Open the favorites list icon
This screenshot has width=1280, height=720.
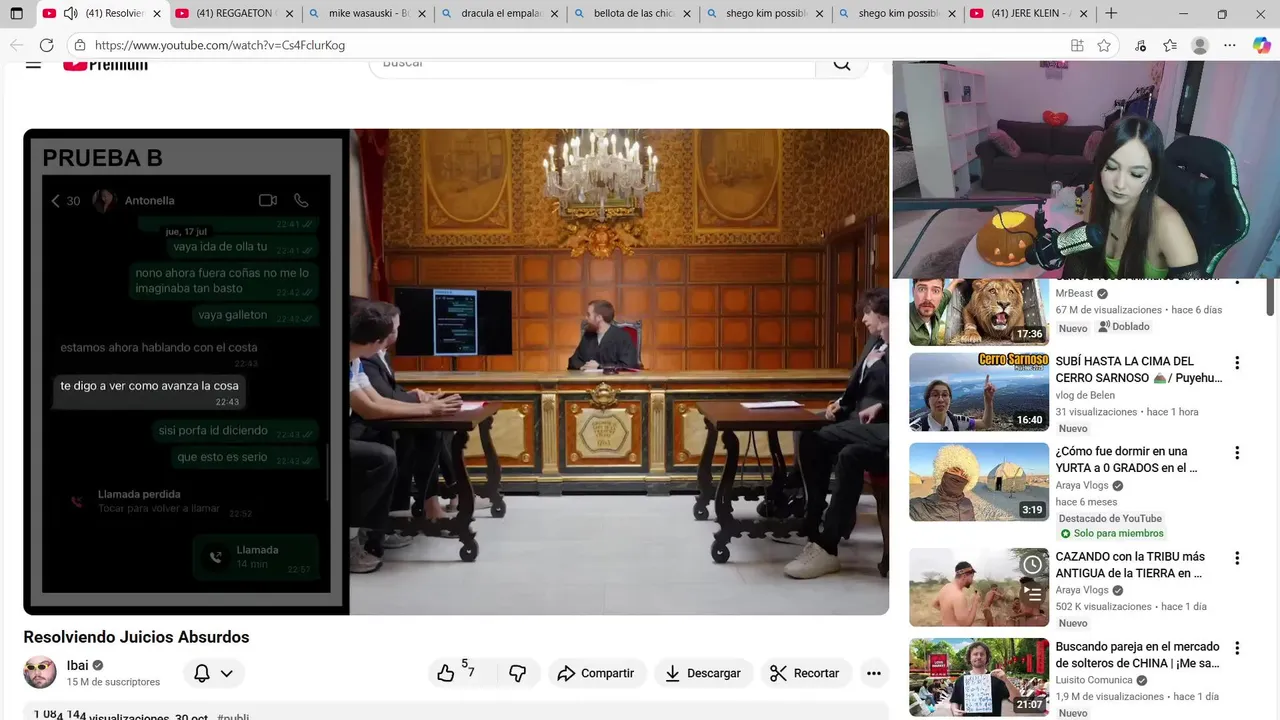coord(1170,45)
